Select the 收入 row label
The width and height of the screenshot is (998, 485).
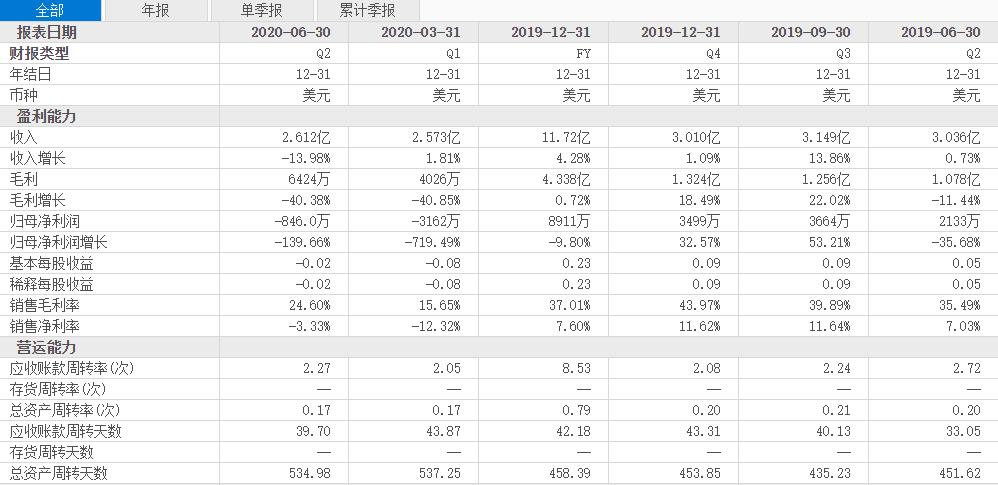24,137
